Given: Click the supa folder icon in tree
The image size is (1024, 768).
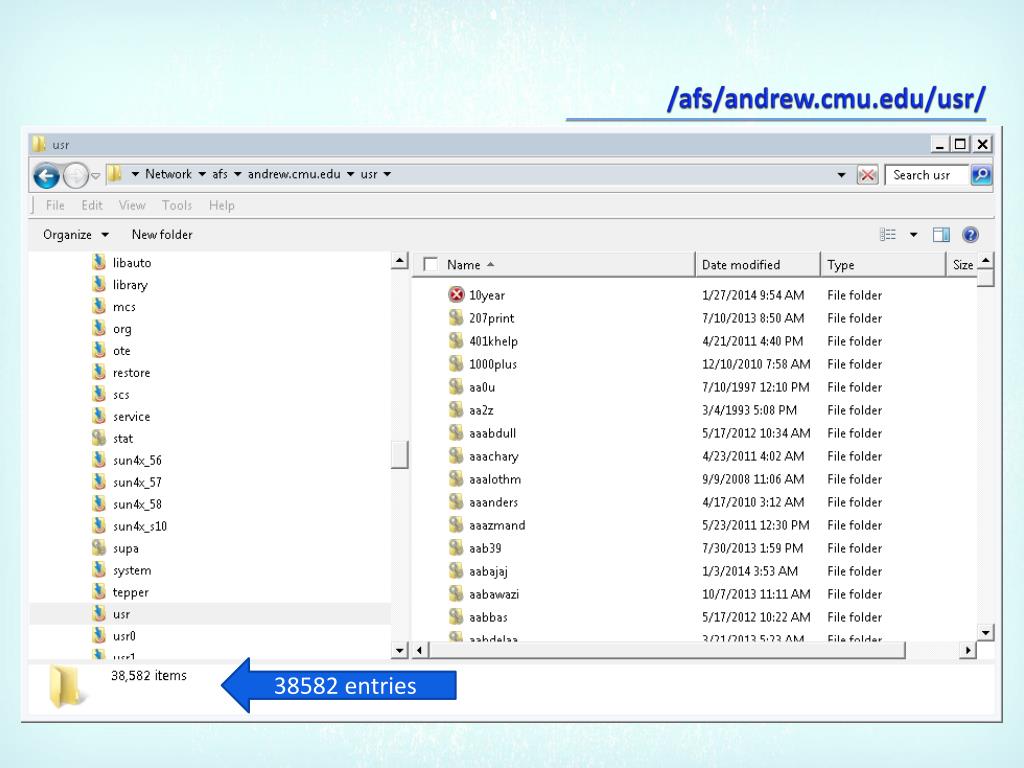Looking at the screenshot, I should point(99,548).
